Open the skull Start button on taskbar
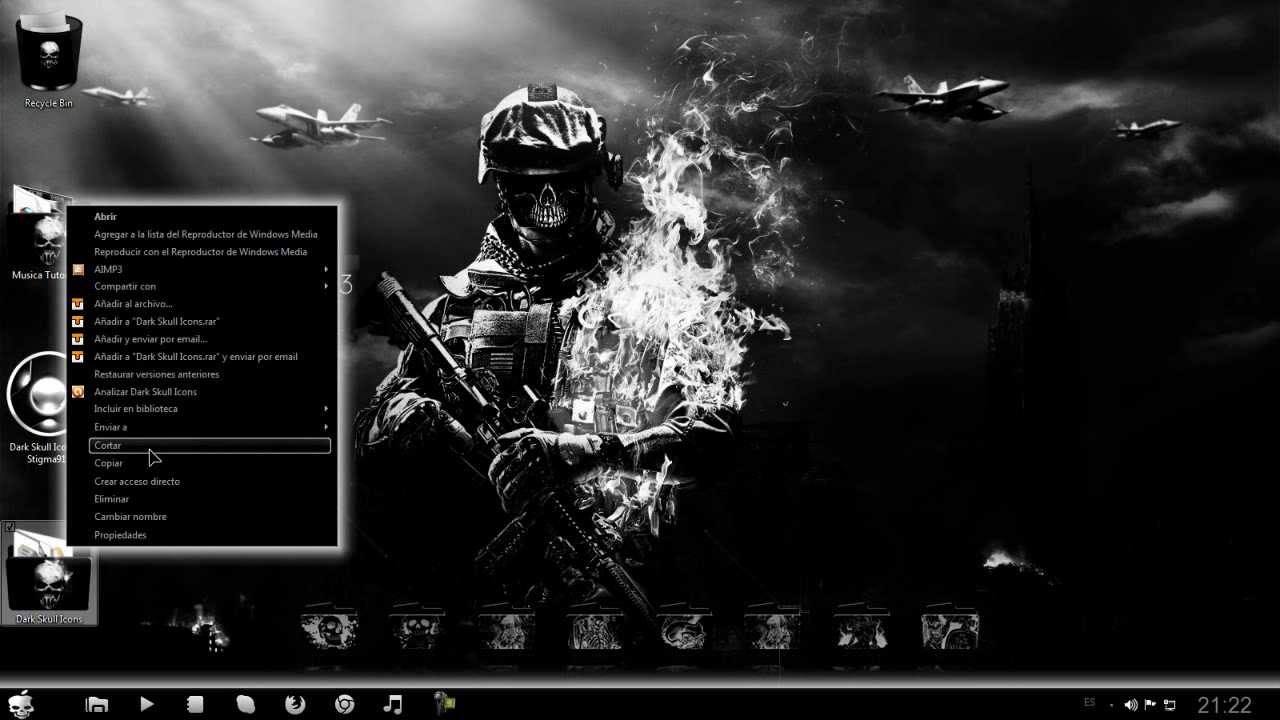1280x720 pixels. [x=21, y=704]
